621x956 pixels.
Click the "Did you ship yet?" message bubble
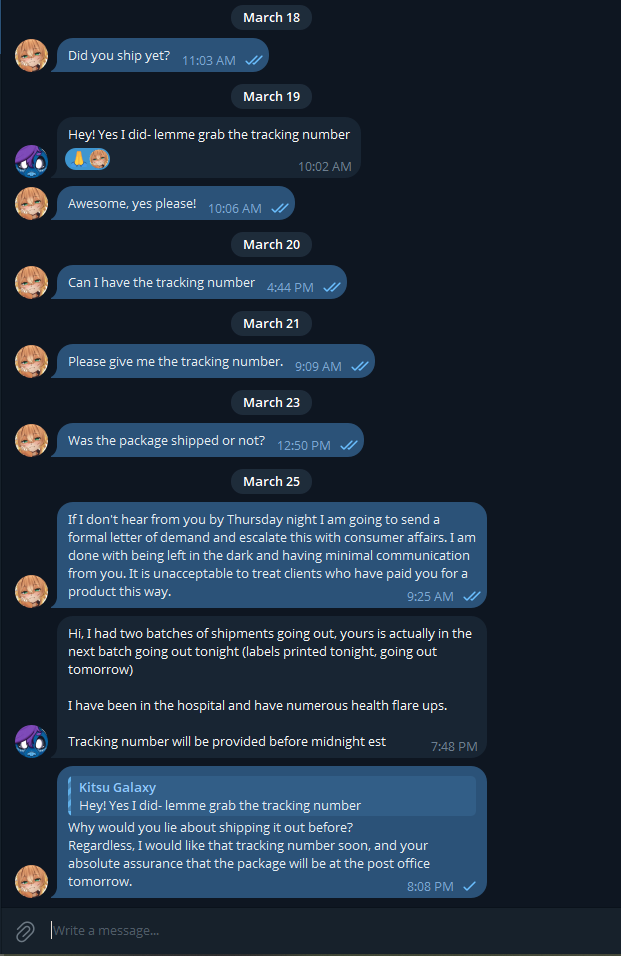click(x=120, y=56)
